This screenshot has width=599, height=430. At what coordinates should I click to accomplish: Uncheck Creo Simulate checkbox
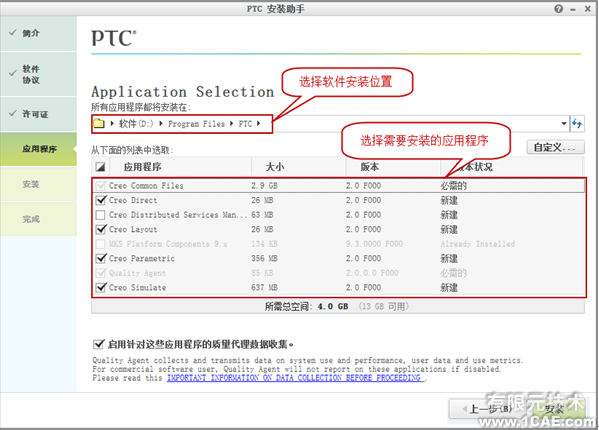click(x=101, y=288)
